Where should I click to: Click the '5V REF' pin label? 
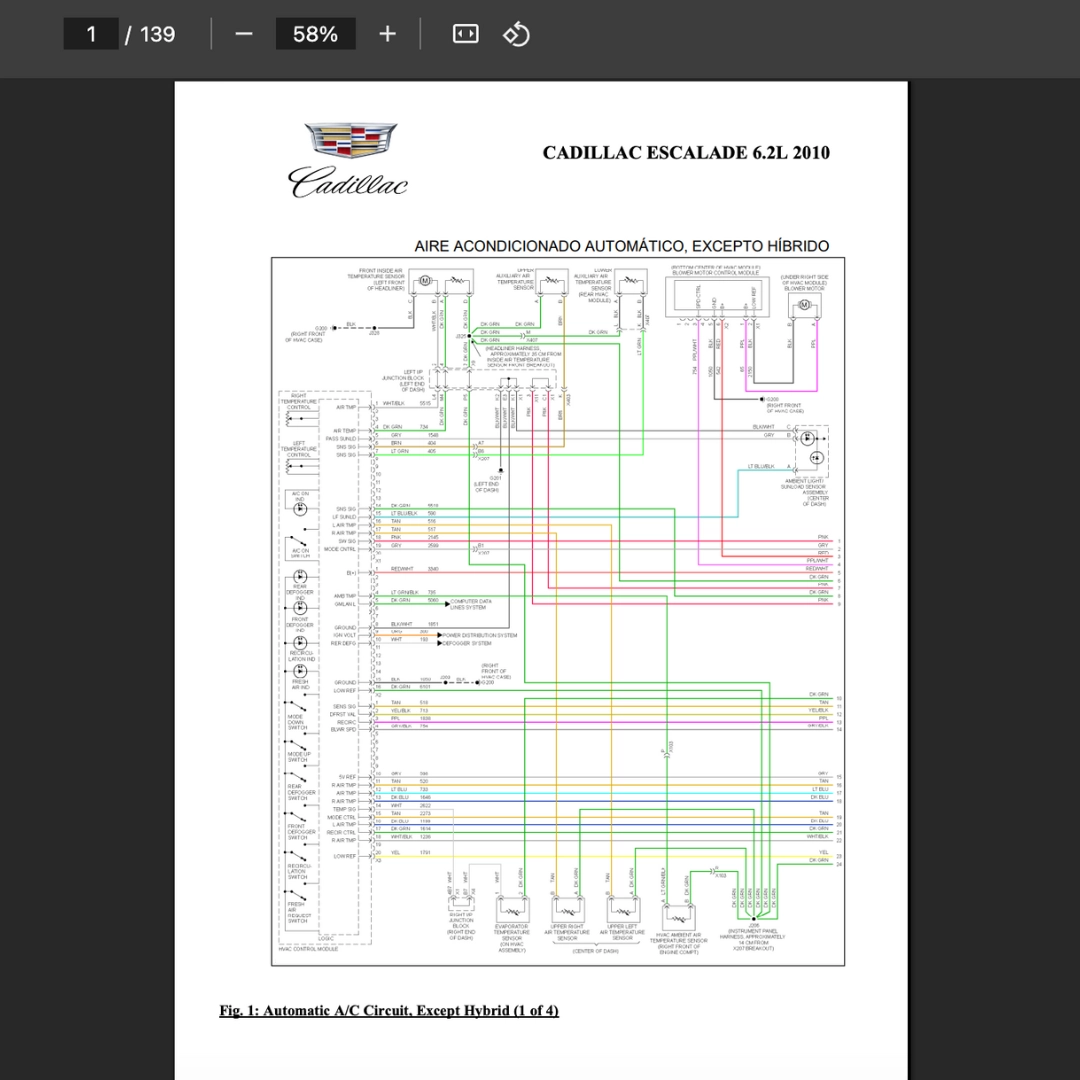(x=347, y=777)
